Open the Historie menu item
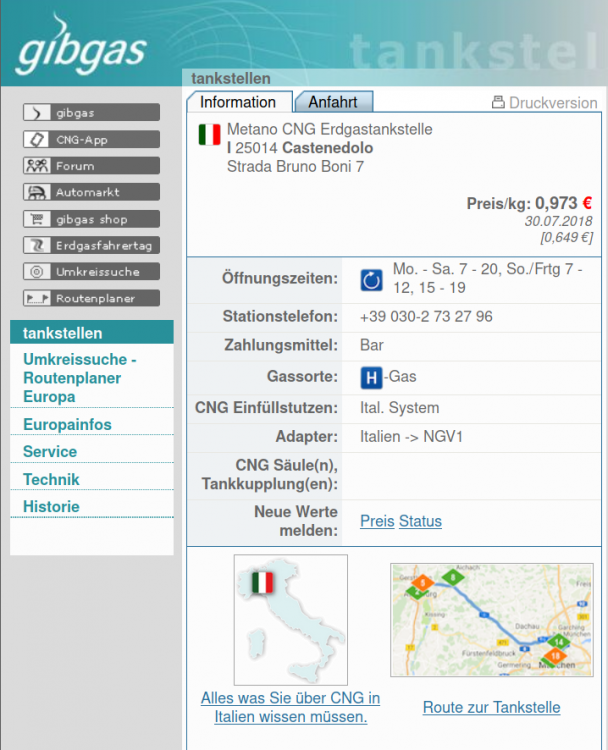This screenshot has height=750, width=608. (x=51, y=507)
